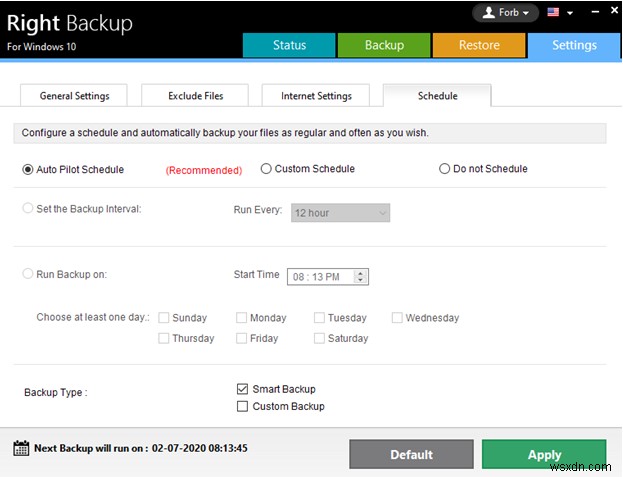This screenshot has height=477, width=623.
Task: Switch to the Status tab
Action: 289,45
